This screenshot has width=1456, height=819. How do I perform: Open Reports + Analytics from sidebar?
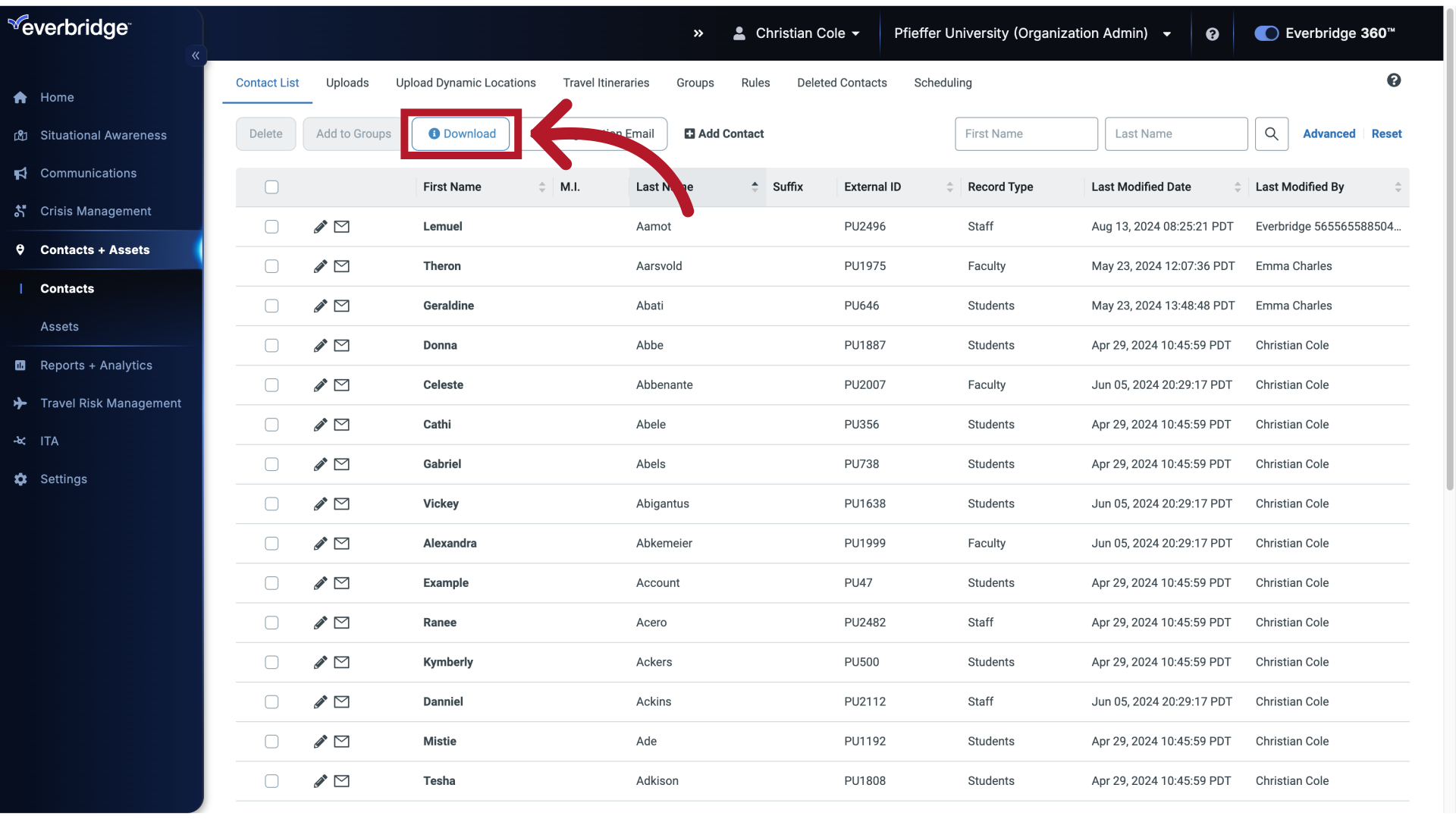96,365
